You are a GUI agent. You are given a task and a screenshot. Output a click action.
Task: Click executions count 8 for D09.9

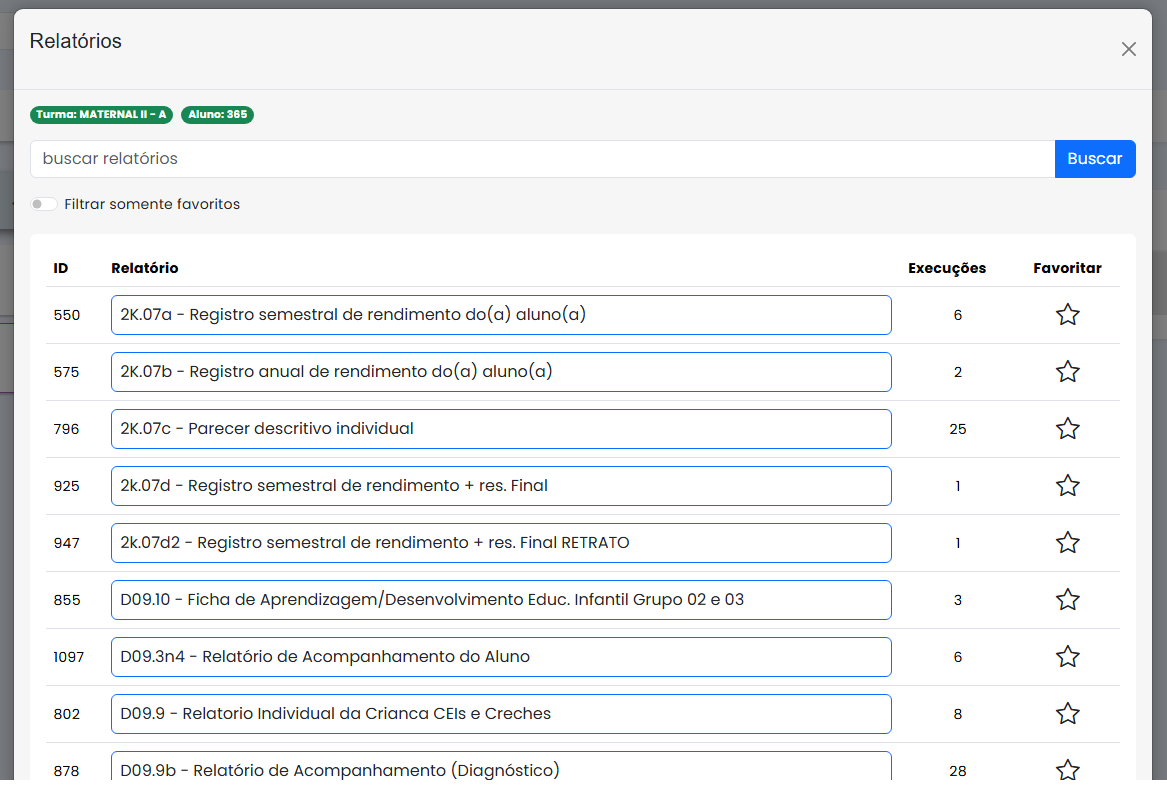957,714
